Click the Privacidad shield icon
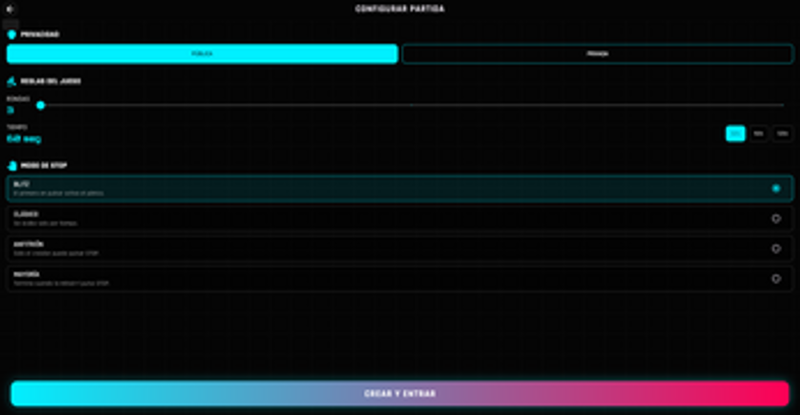The width and height of the screenshot is (800, 415). pyautogui.click(x=12, y=35)
